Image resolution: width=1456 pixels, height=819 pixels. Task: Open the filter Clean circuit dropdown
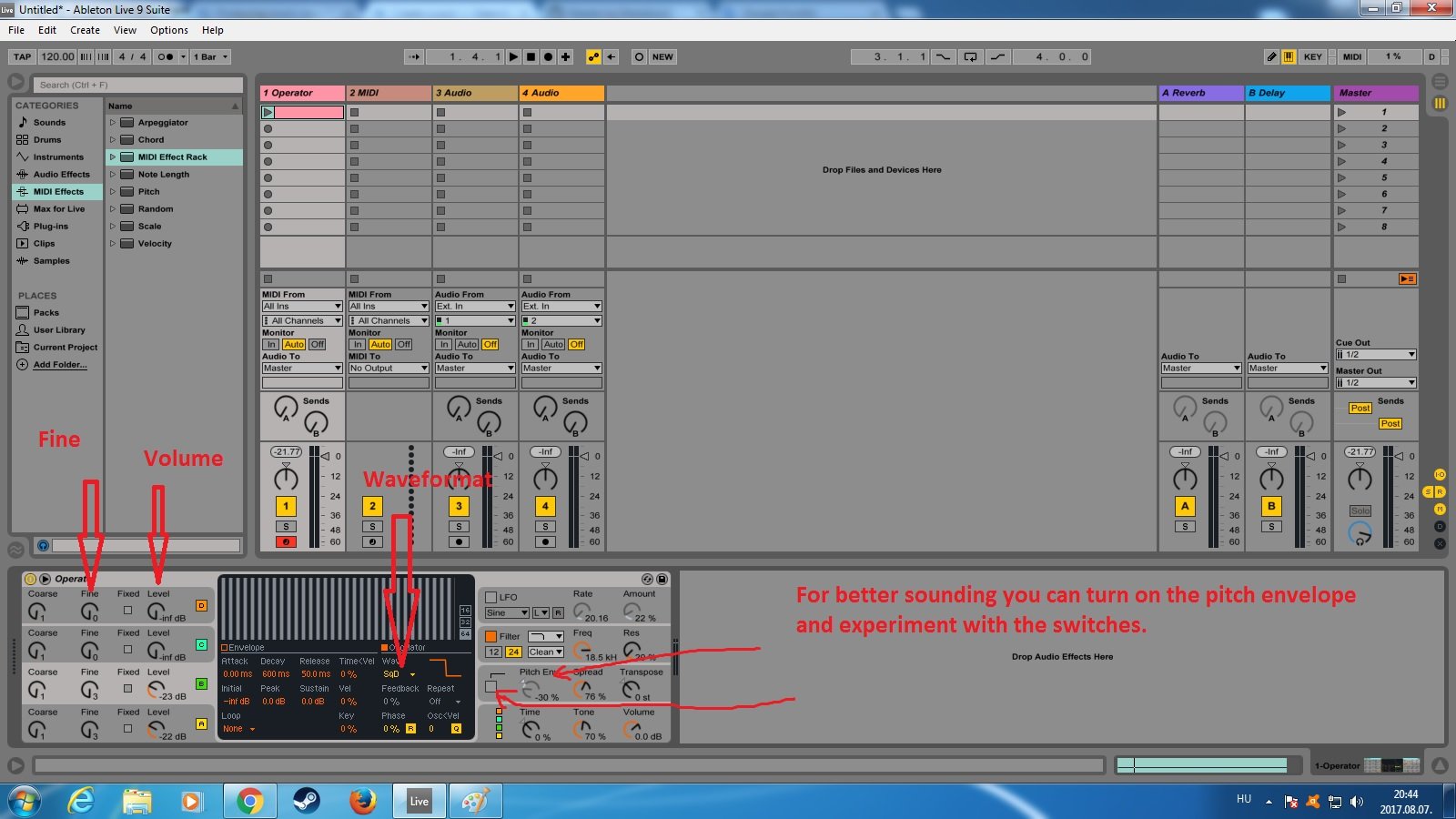coord(545,652)
